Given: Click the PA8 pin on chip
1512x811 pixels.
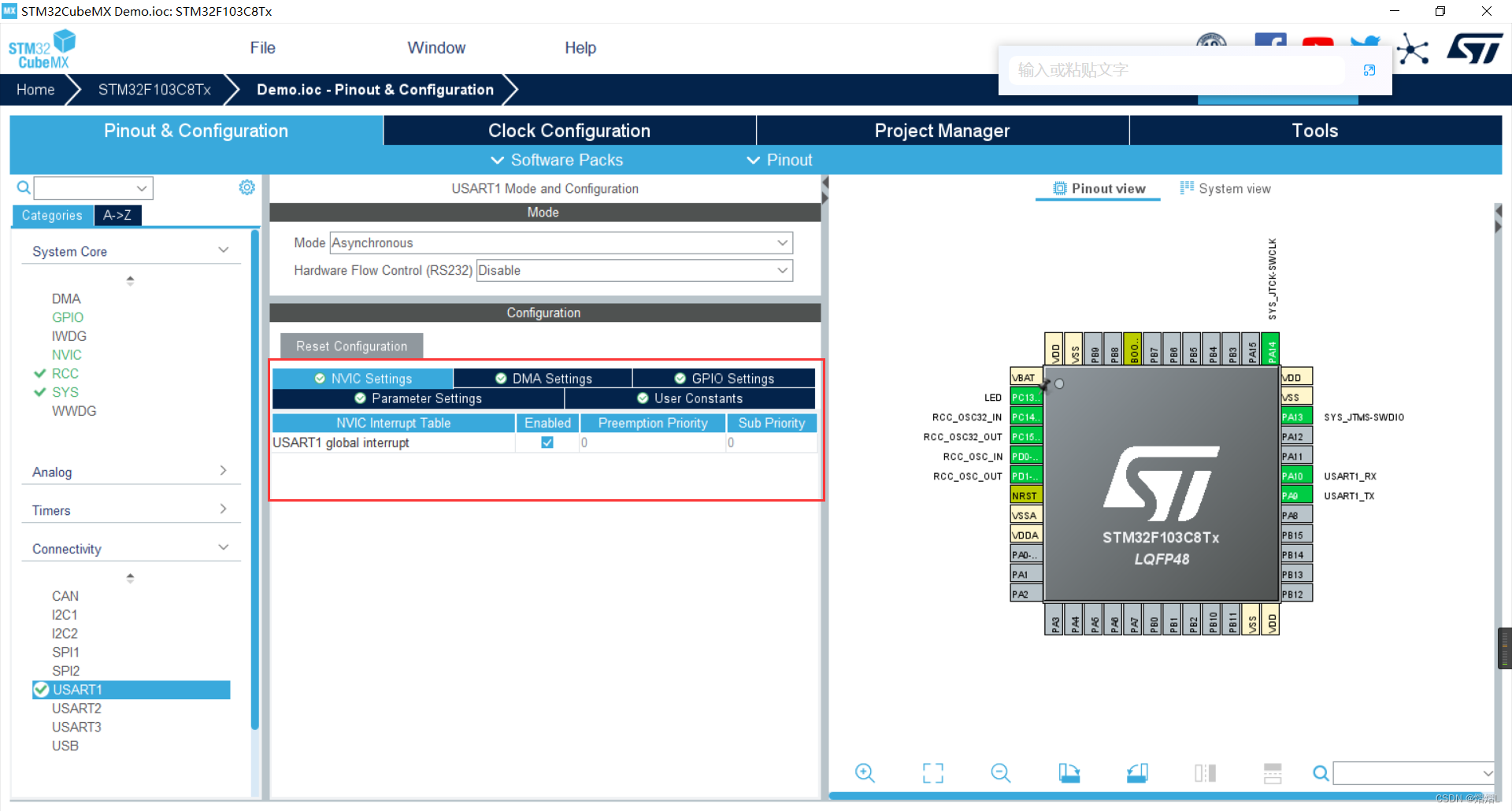Looking at the screenshot, I should (1296, 515).
